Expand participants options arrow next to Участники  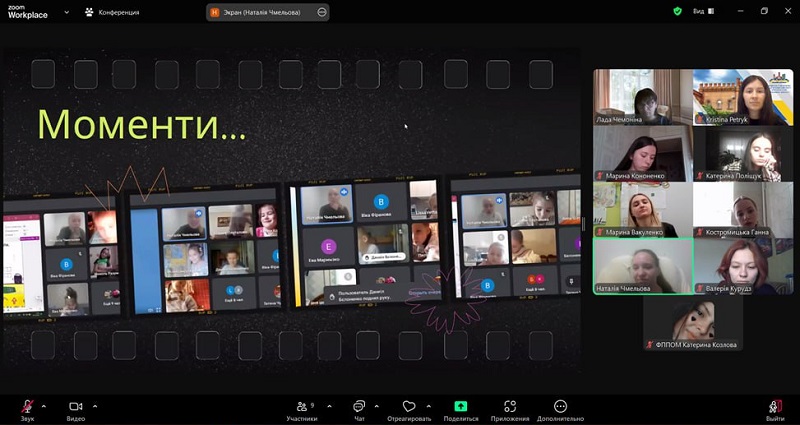(329, 407)
